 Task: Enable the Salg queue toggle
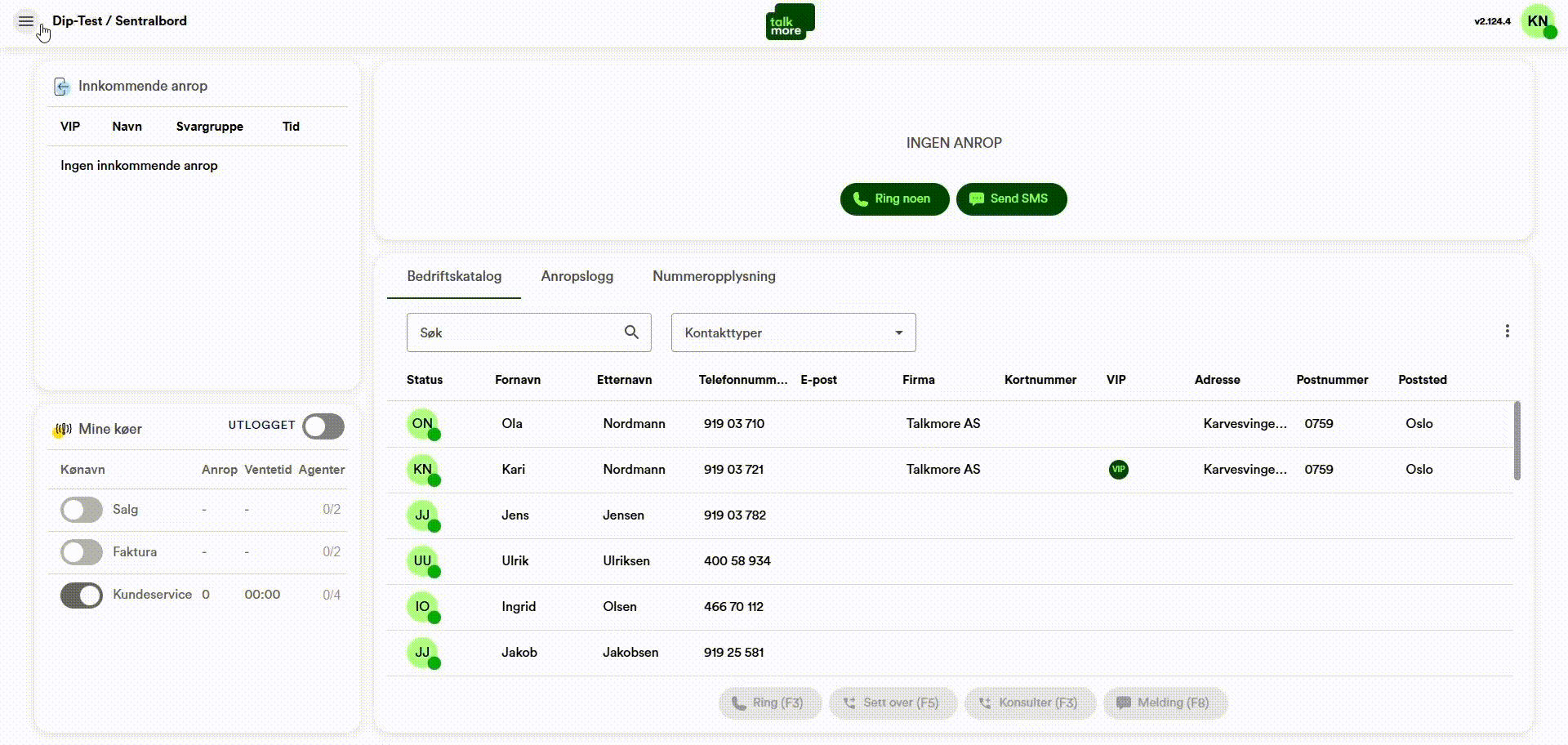coord(80,509)
